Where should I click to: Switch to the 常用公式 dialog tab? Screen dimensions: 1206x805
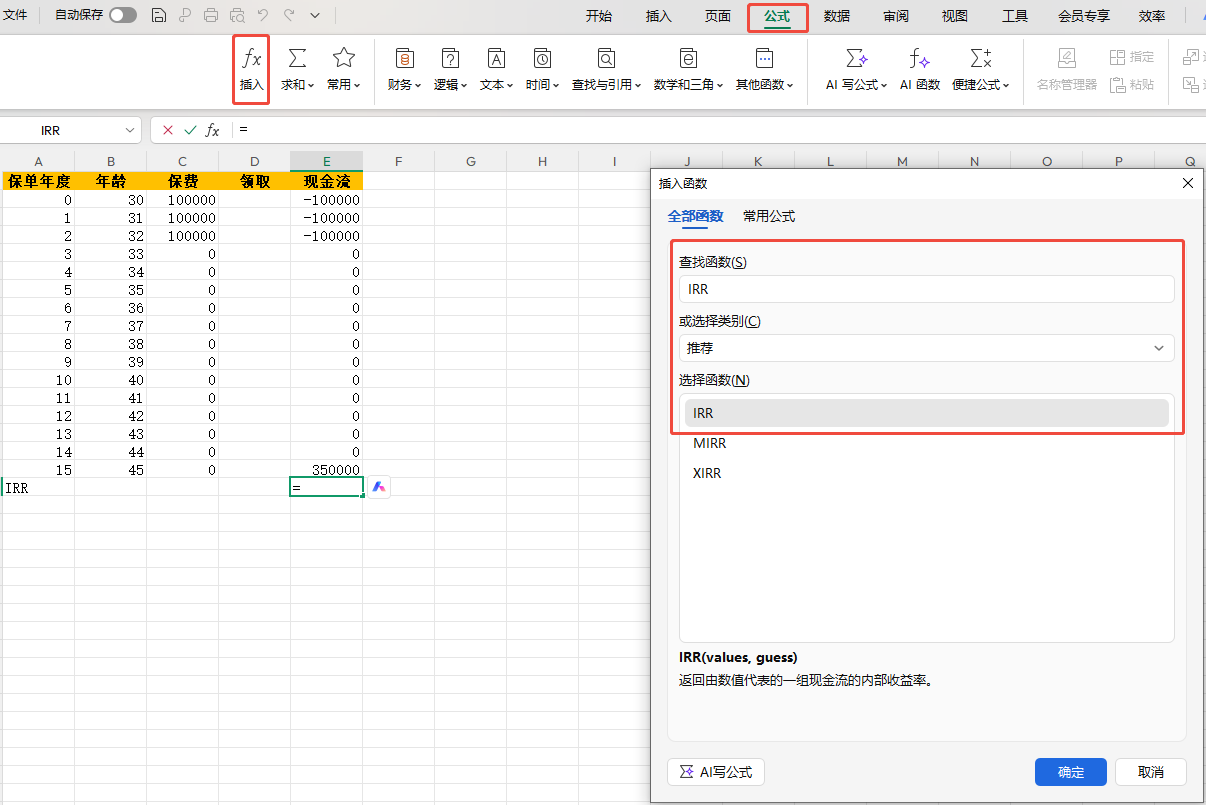(x=769, y=216)
